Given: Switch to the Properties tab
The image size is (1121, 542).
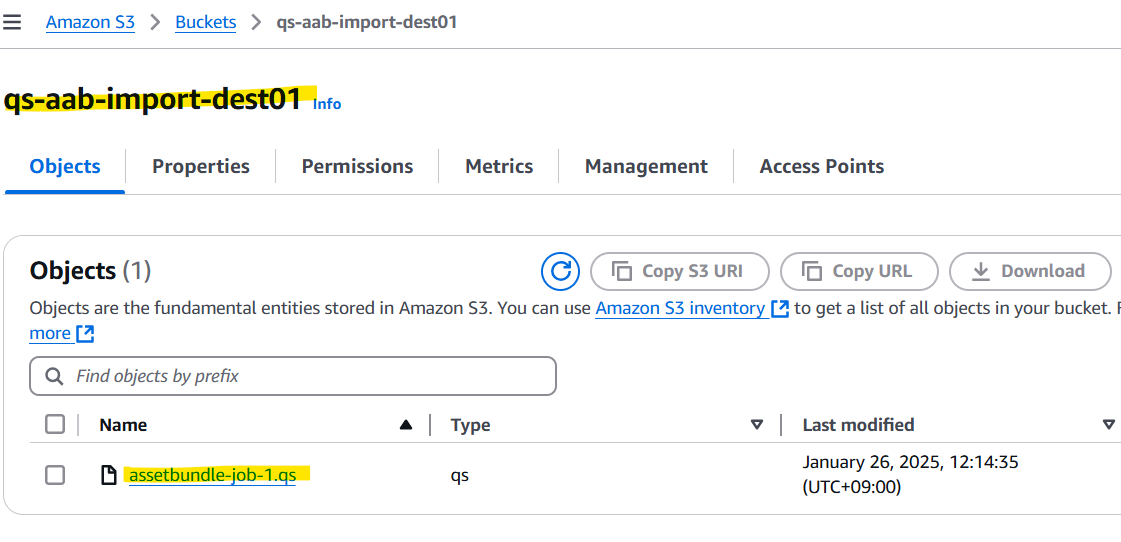Looking at the screenshot, I should 201,167.
